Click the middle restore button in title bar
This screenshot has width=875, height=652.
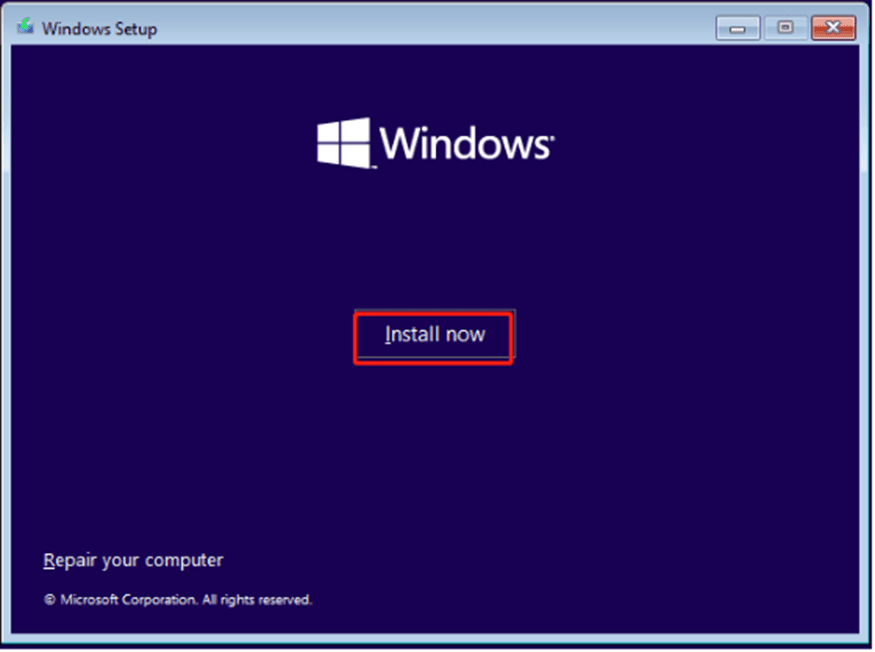[x=786, y=28]
